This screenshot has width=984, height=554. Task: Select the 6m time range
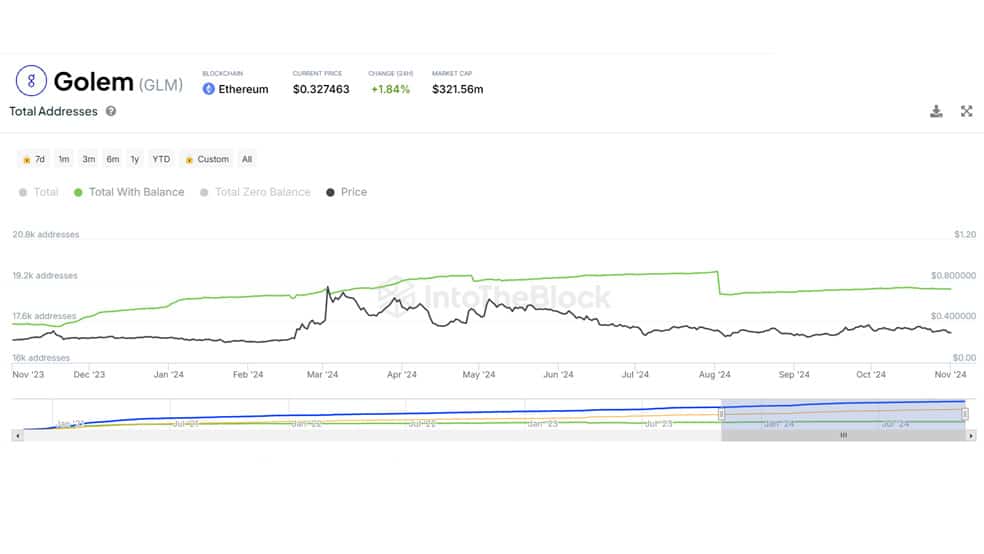[113, 159]
